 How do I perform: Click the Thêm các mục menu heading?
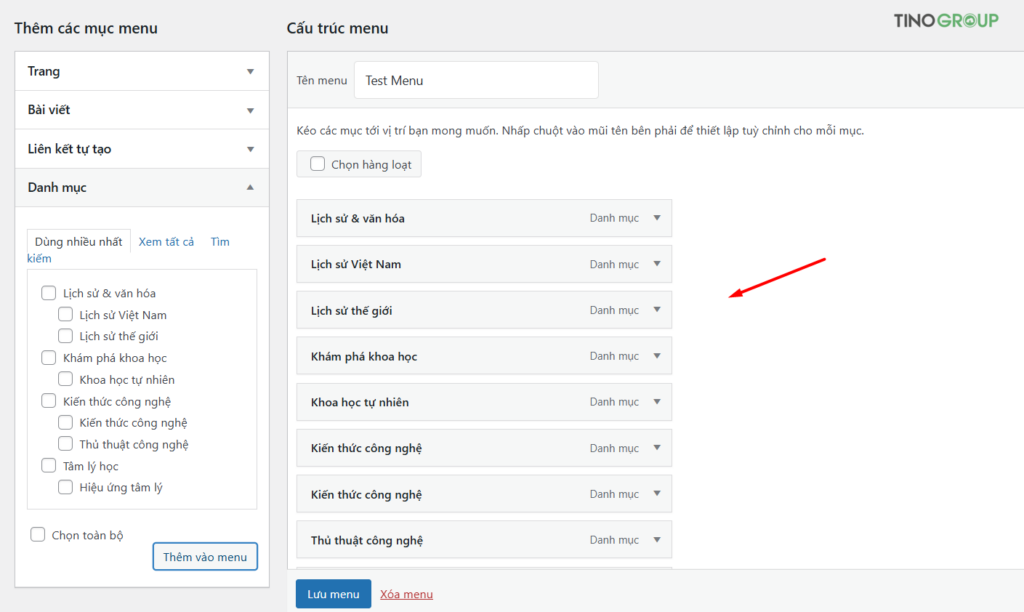(x=86, y=28)
